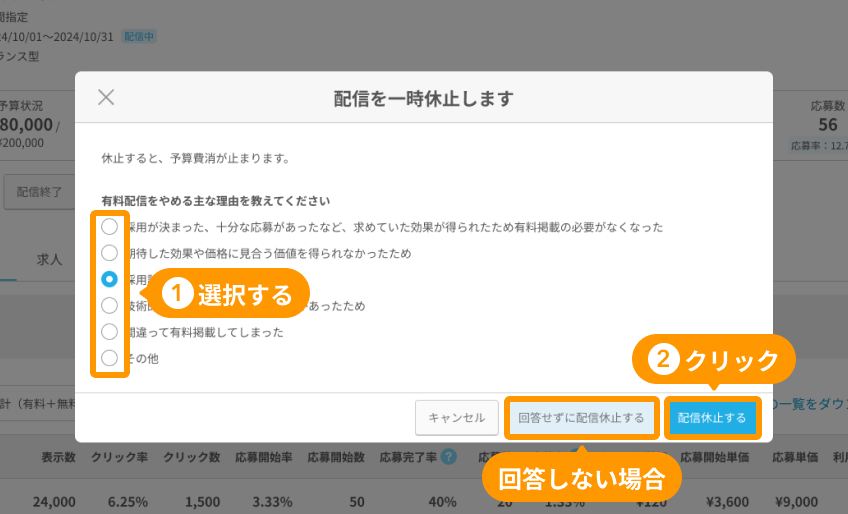Click the 応募完了率 column header

(x=408, y=457)
